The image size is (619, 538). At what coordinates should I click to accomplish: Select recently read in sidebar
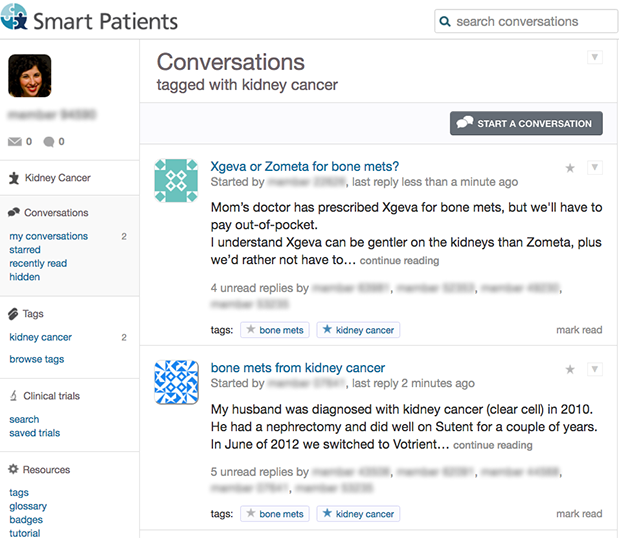(38, 263)
